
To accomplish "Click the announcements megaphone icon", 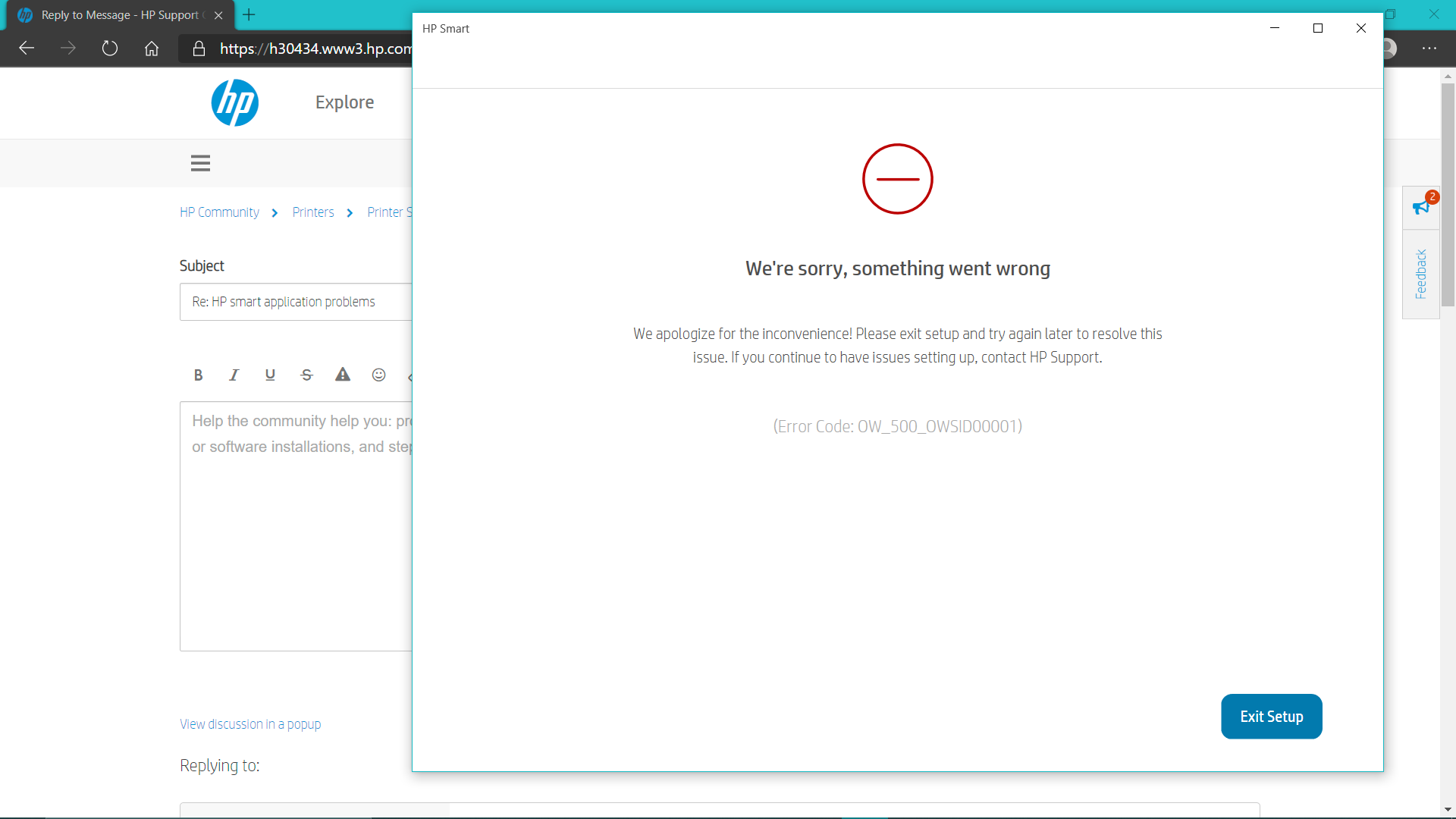I will tap(1420, 207).
